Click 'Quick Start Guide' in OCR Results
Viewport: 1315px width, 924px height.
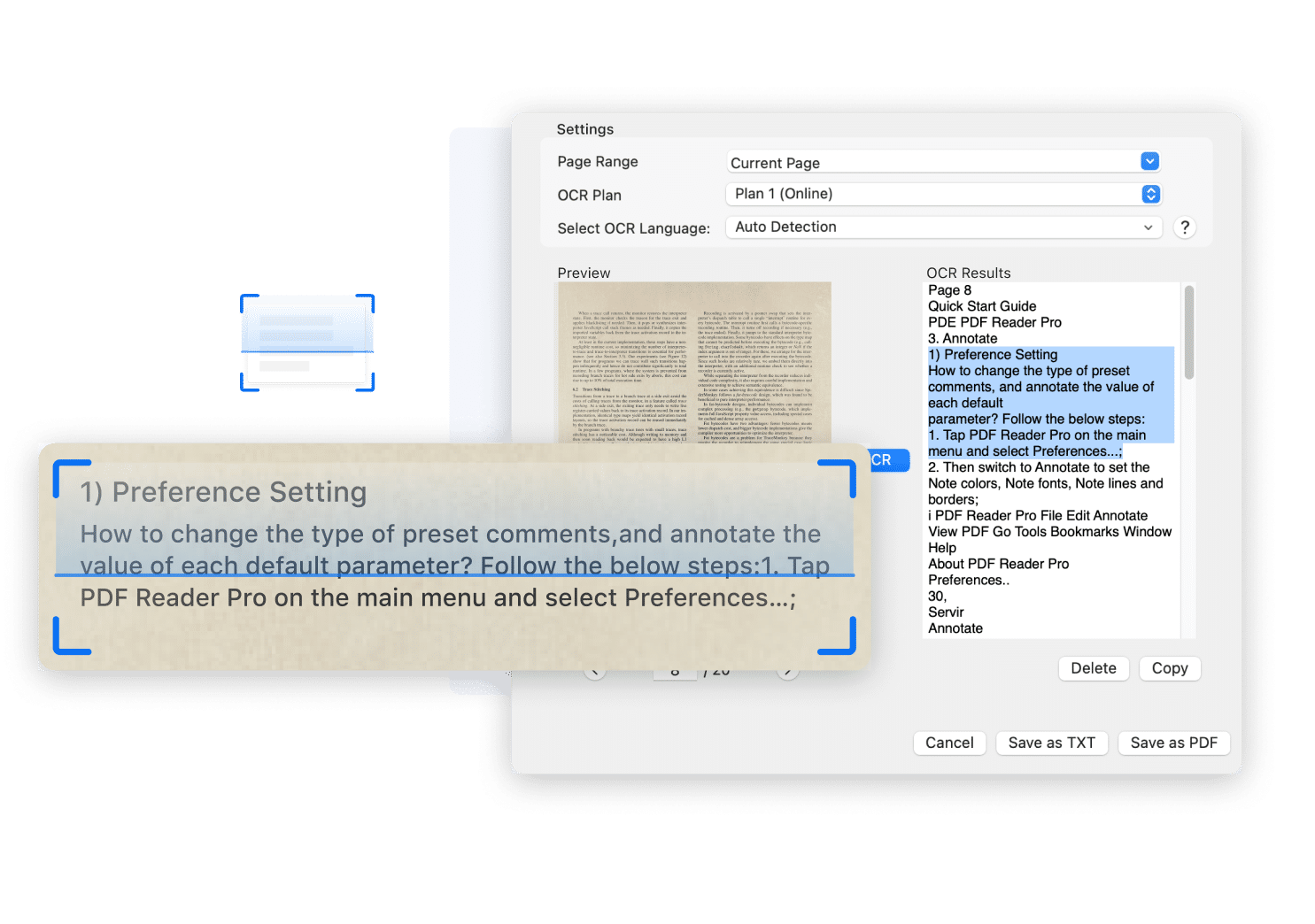pos(982,306)
